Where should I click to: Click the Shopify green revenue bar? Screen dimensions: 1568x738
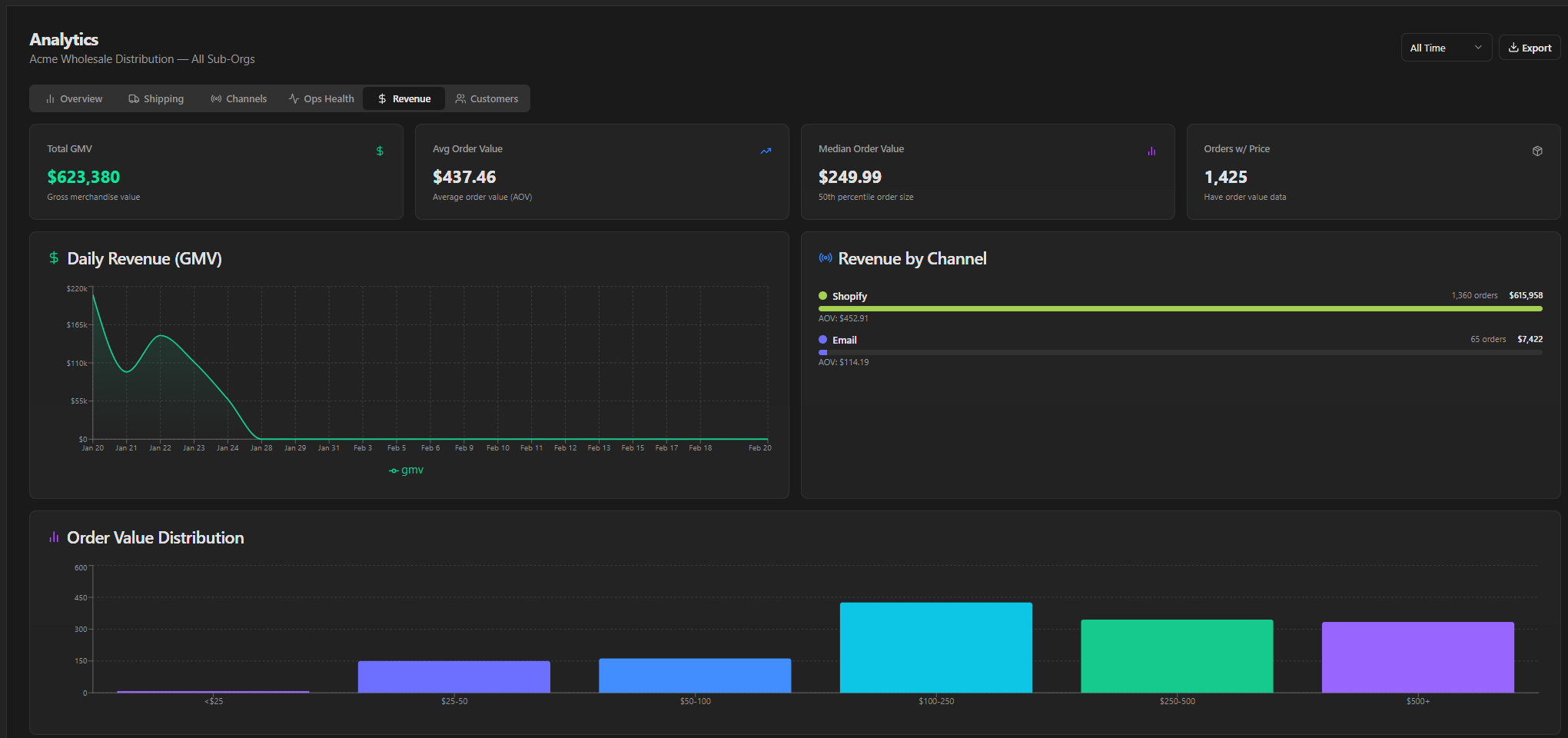[1181, 308]
